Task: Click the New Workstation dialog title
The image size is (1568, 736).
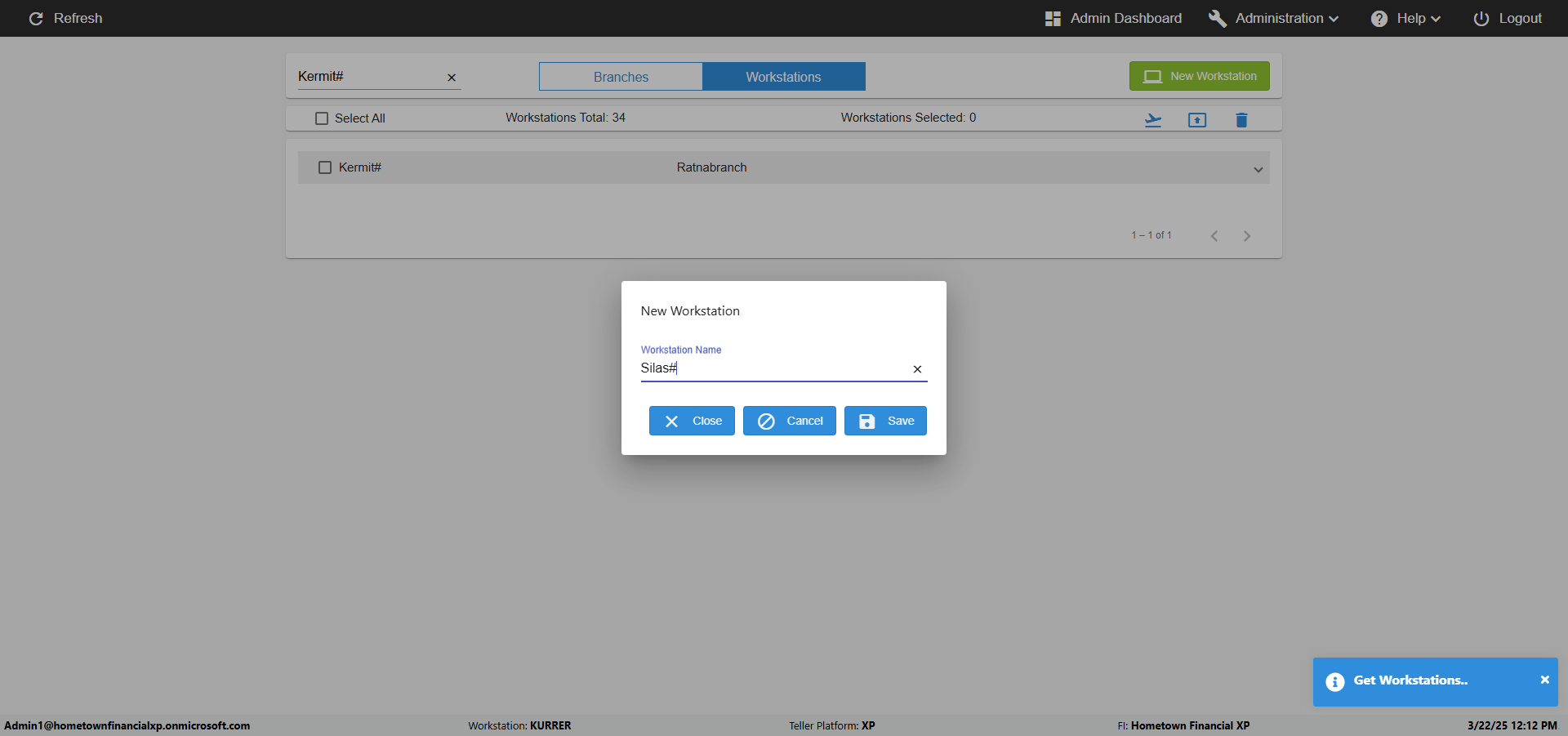Action: pos(690,311)
